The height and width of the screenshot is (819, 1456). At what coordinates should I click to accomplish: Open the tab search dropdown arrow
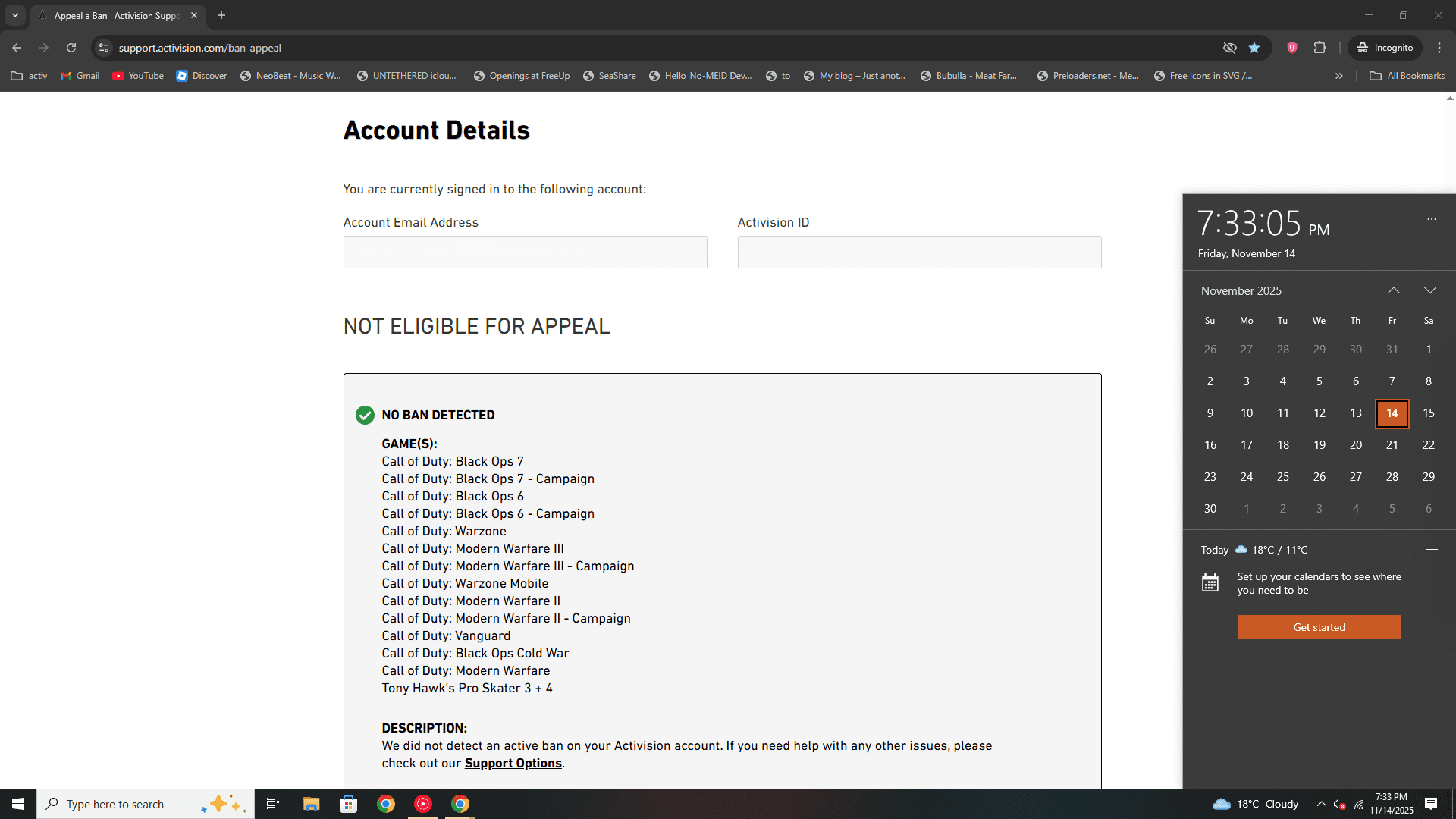(15, 15)
